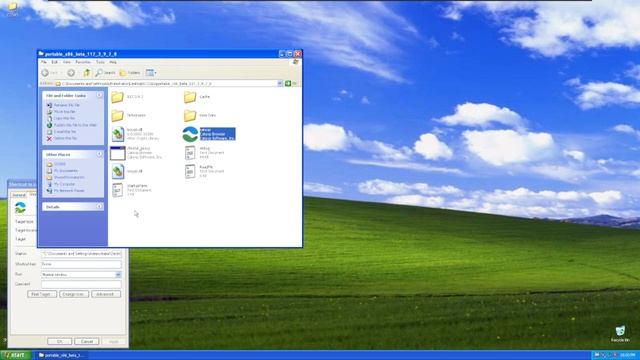Select the Cache folder
640x360 pixels.
tap(197, 97)
